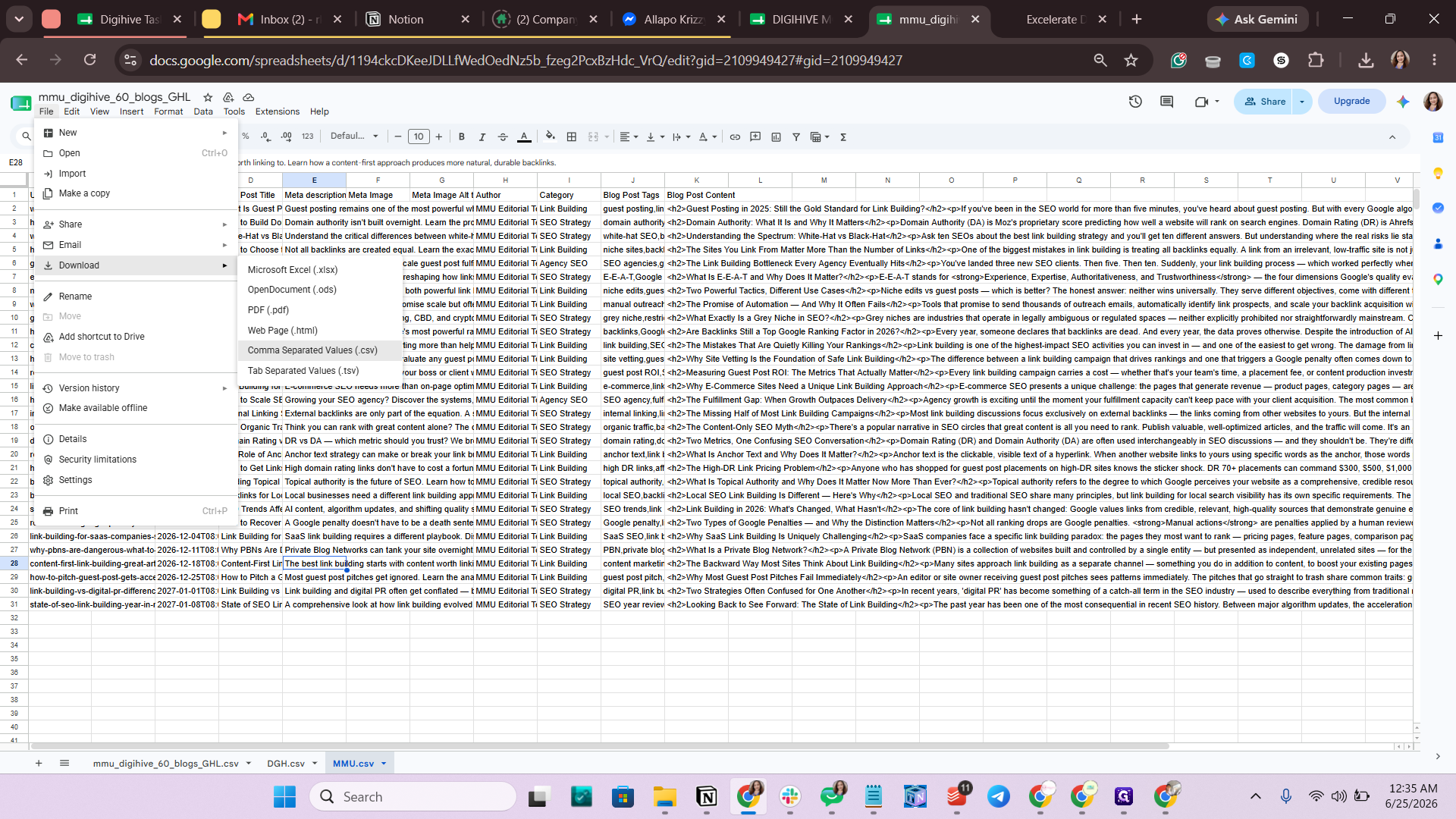Bookmark this page star icon
The height and width of the screenshot is (819, 1456).
click(x=1131, y=60)
